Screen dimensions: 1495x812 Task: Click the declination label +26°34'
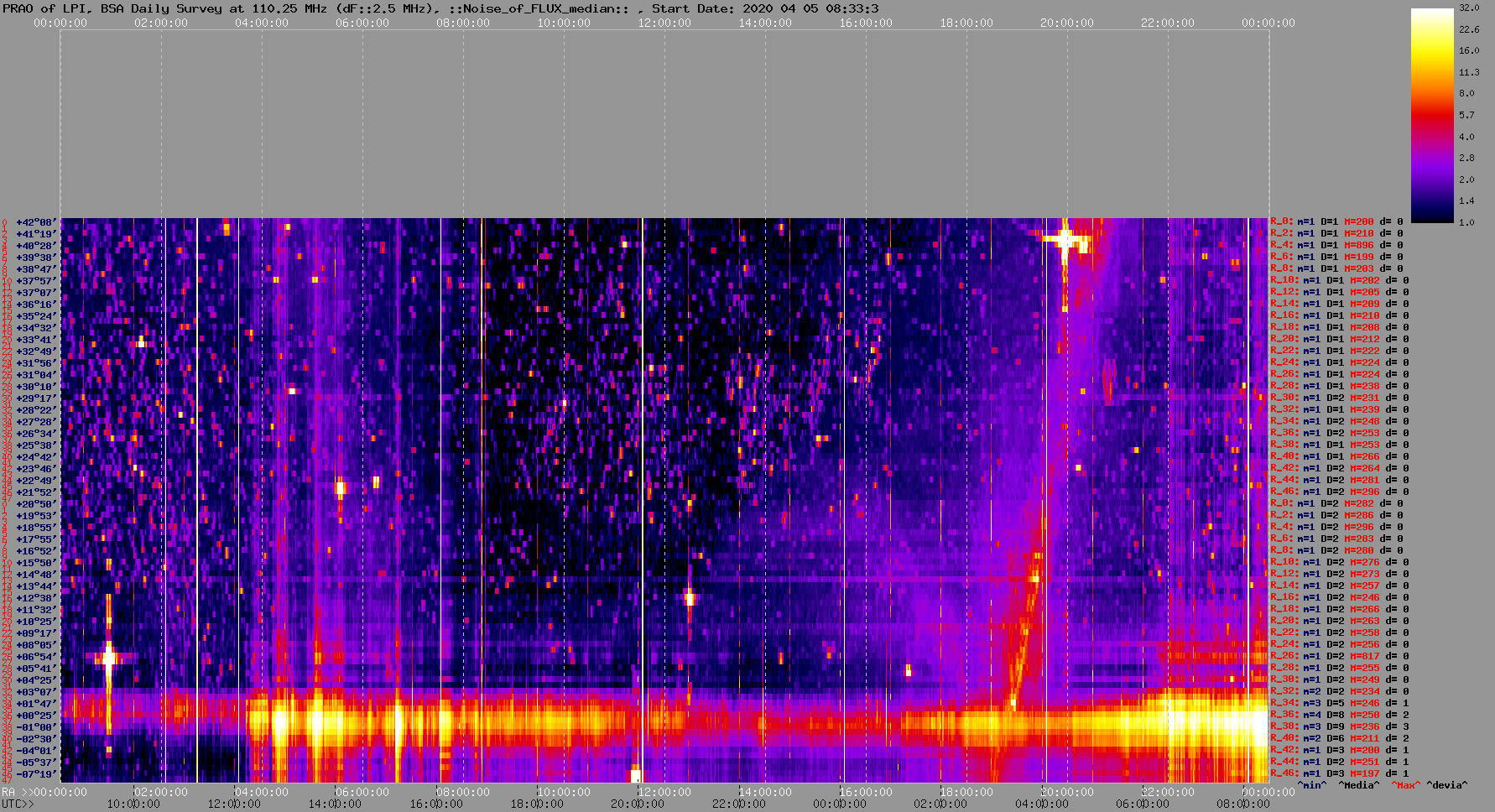(37, 434)
